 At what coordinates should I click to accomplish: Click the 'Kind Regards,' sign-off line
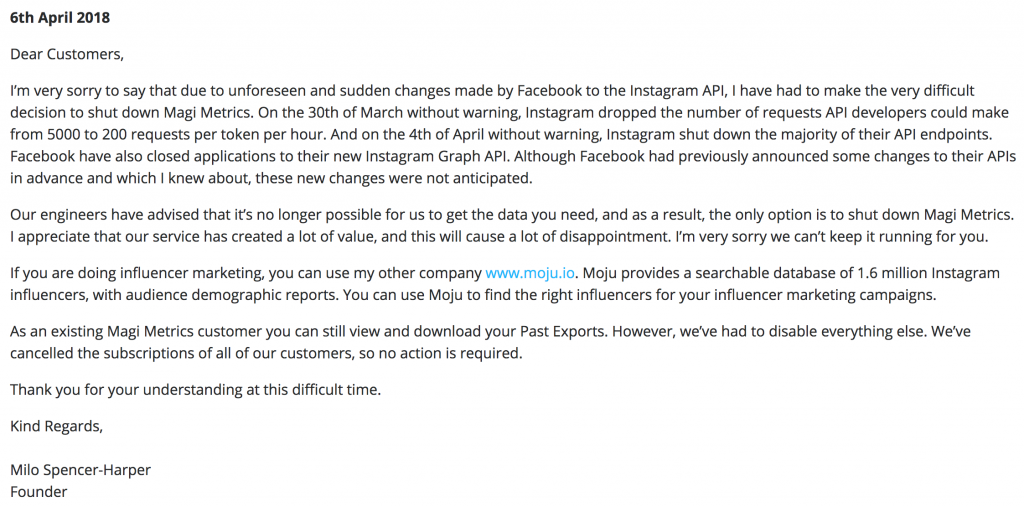56,427
